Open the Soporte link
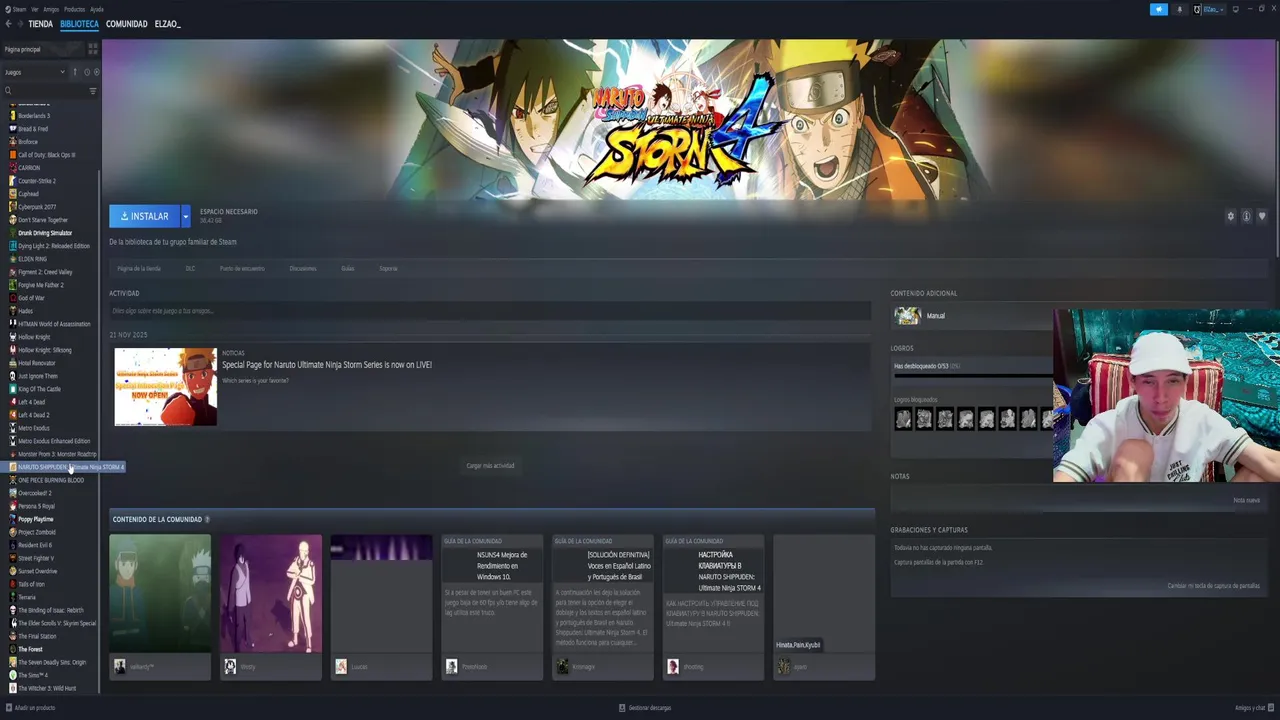 tap(388, 268)
